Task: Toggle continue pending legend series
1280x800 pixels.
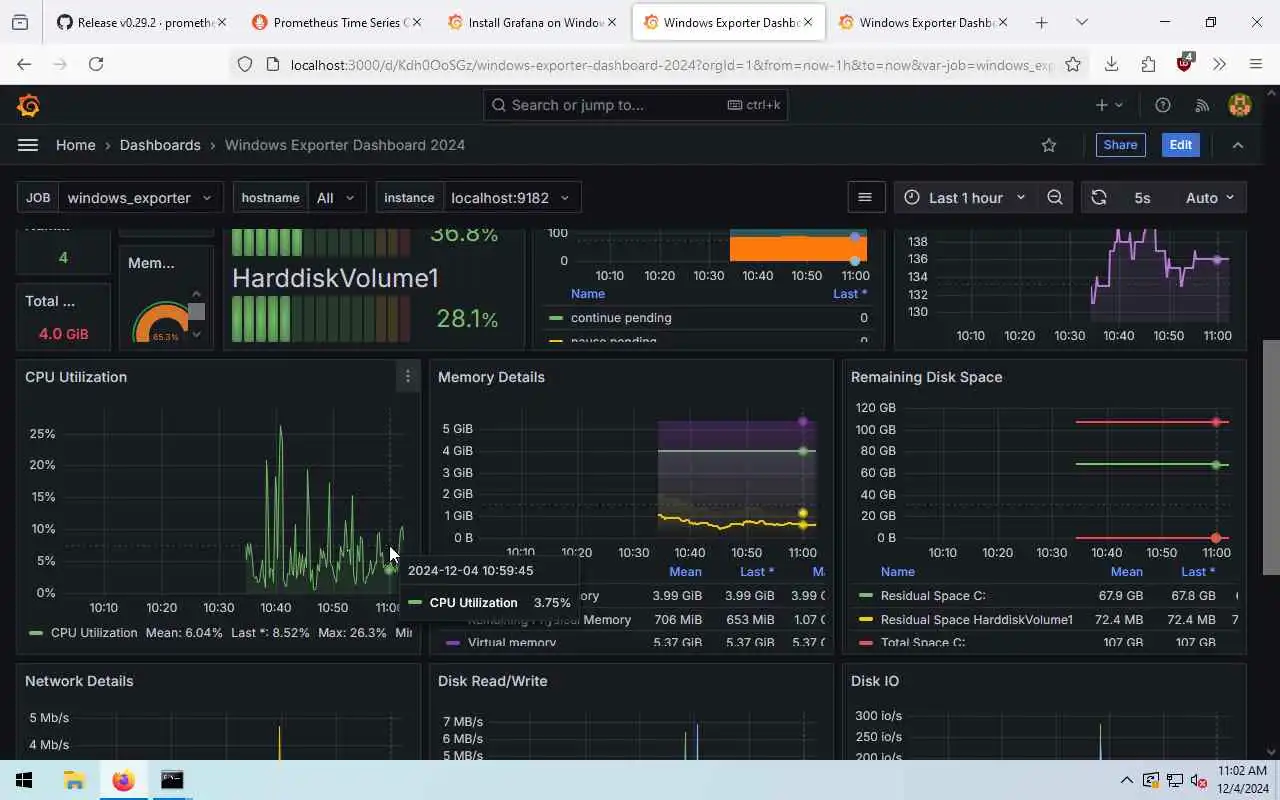Action: [621, 318]
